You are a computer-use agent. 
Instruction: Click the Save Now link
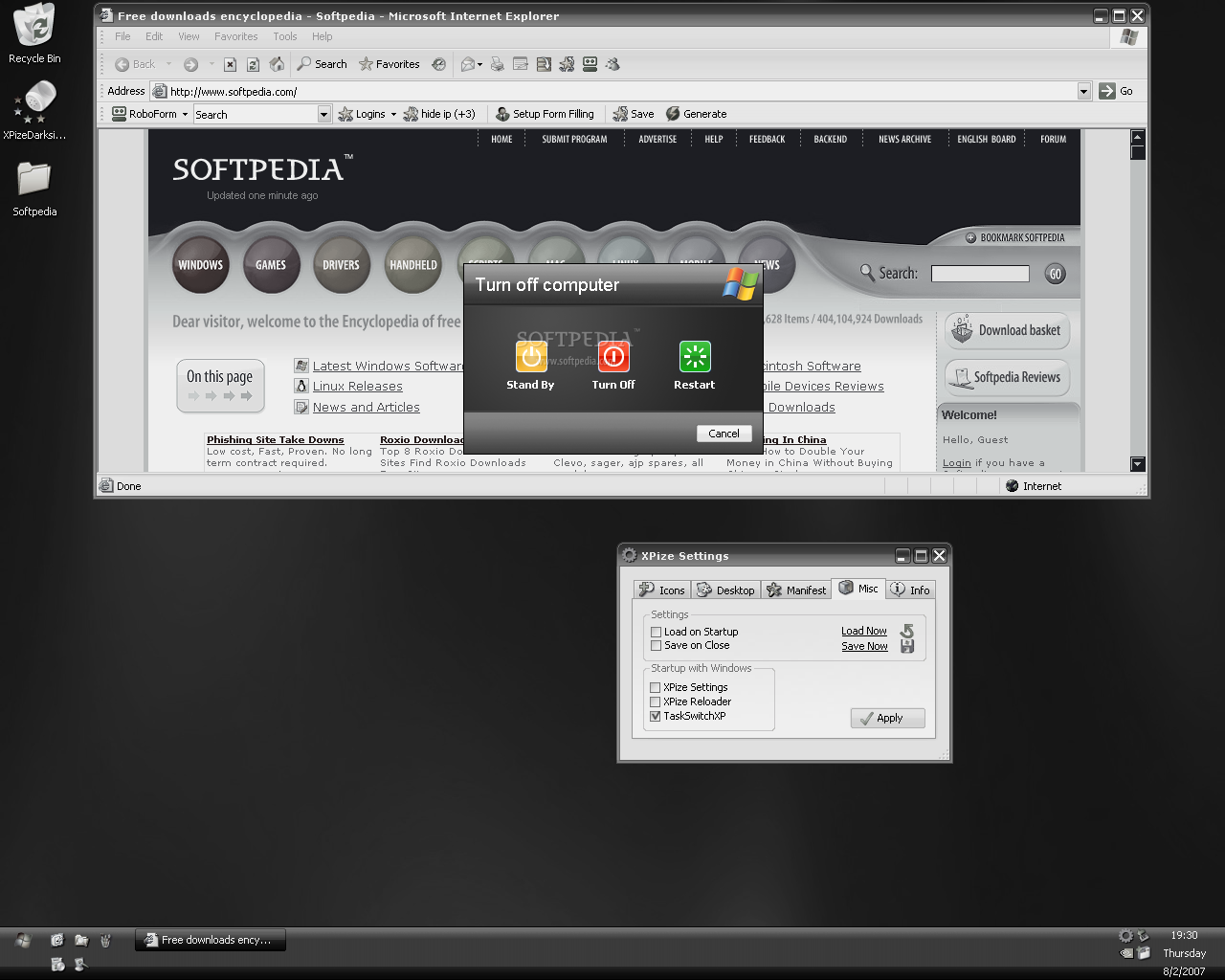click(864, 646)
